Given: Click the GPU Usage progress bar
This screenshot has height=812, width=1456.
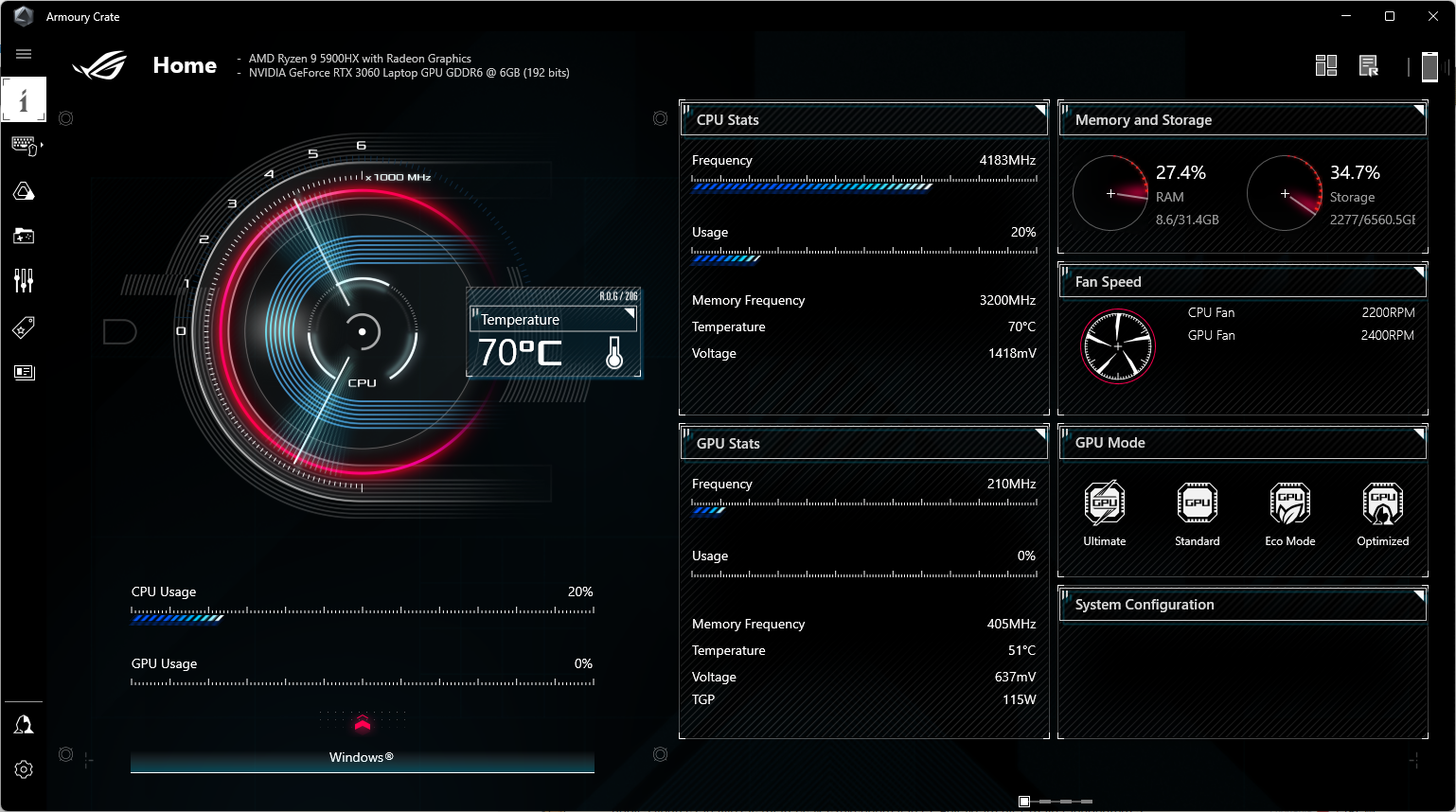Looking at the screenshot, I should [x=363, y=682].
